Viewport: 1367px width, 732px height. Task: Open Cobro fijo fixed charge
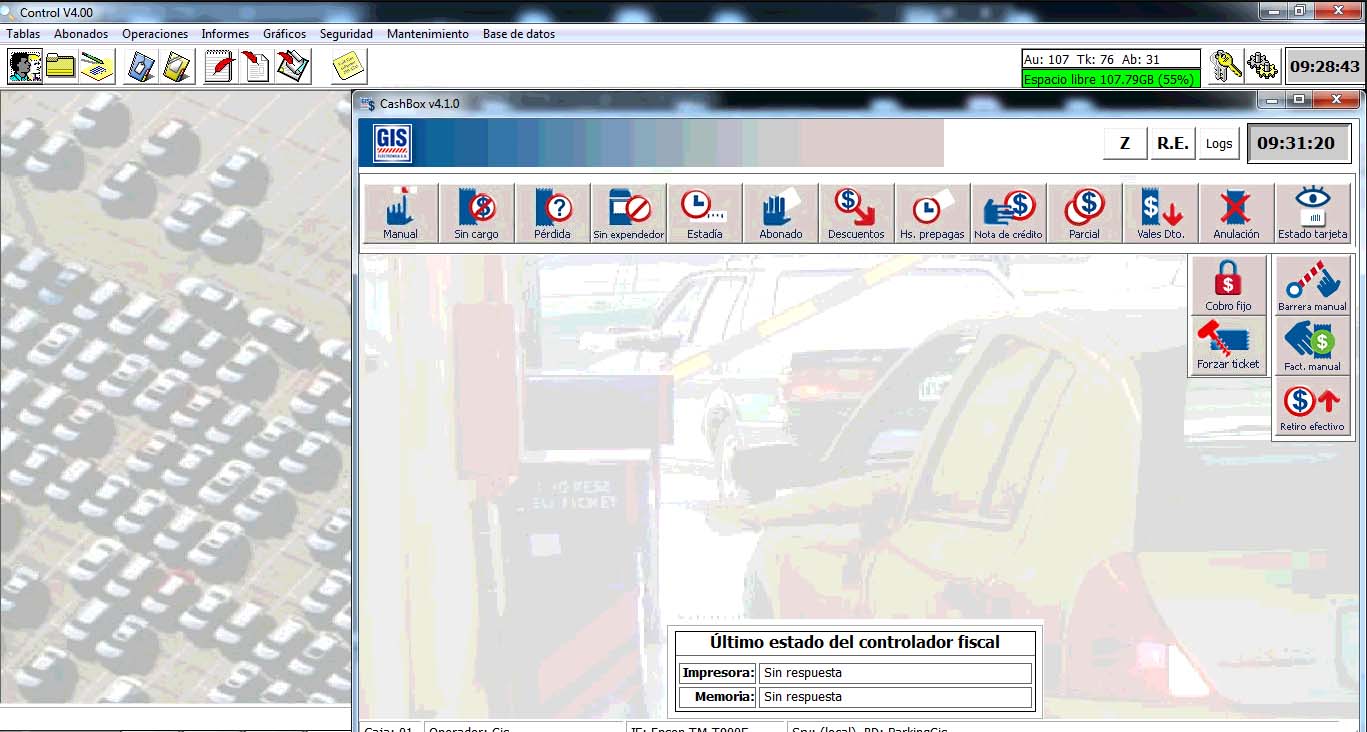tap(1228, 285)
